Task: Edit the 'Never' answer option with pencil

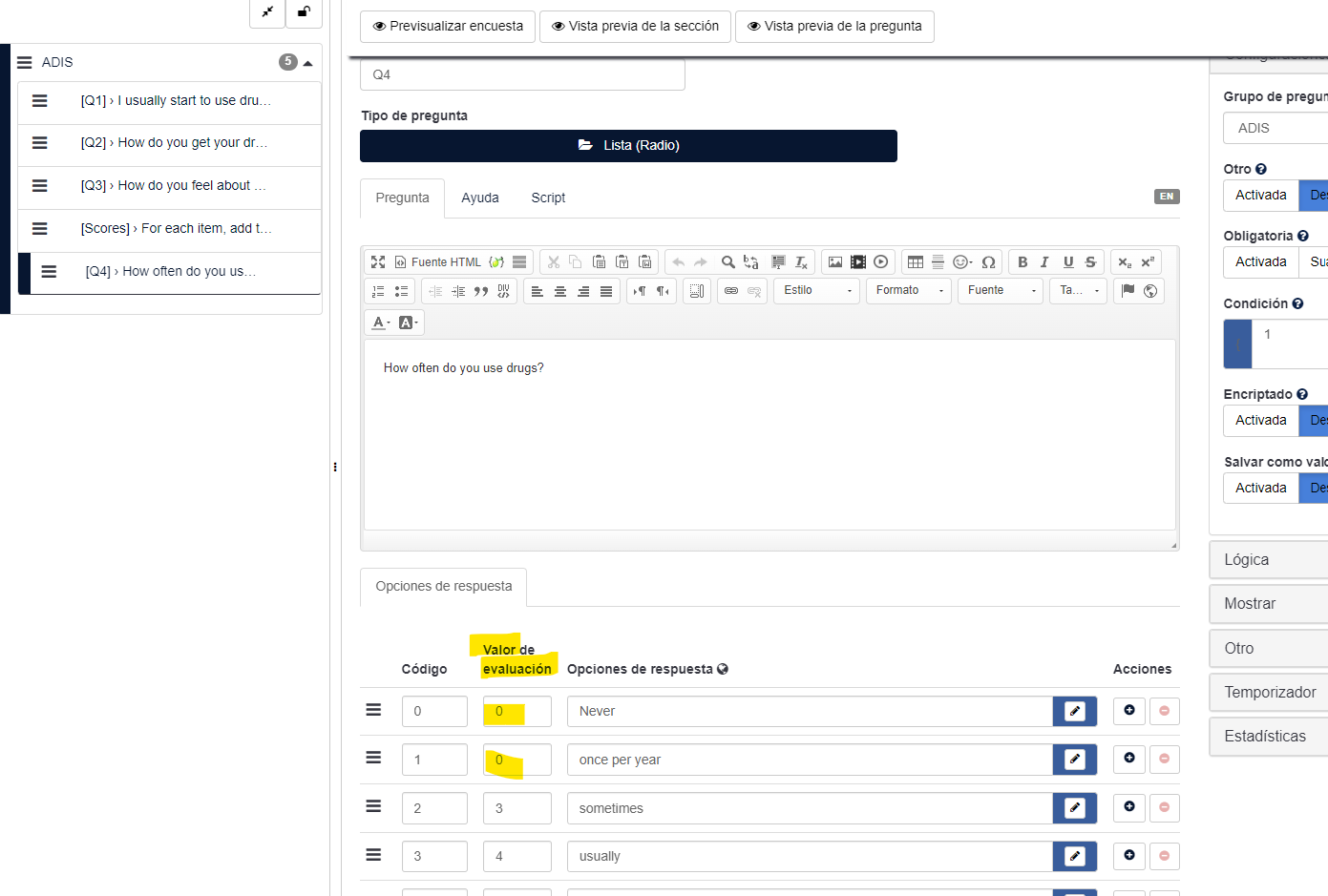Action: 1074,711
